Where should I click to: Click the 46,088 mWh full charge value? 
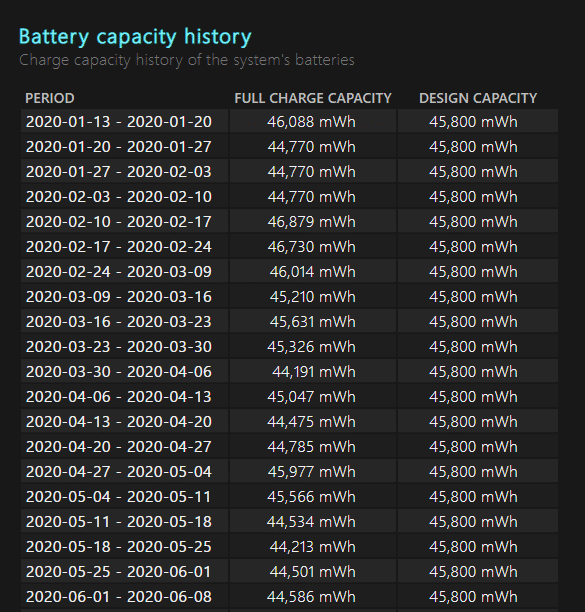click(x=311, y=122)
